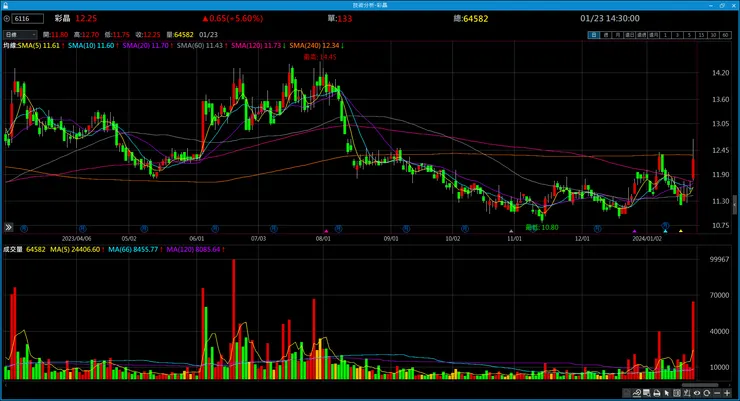Click the dimmed document icon in bottom toolbar
Screen dimensions: 740x401
(626, 393)
